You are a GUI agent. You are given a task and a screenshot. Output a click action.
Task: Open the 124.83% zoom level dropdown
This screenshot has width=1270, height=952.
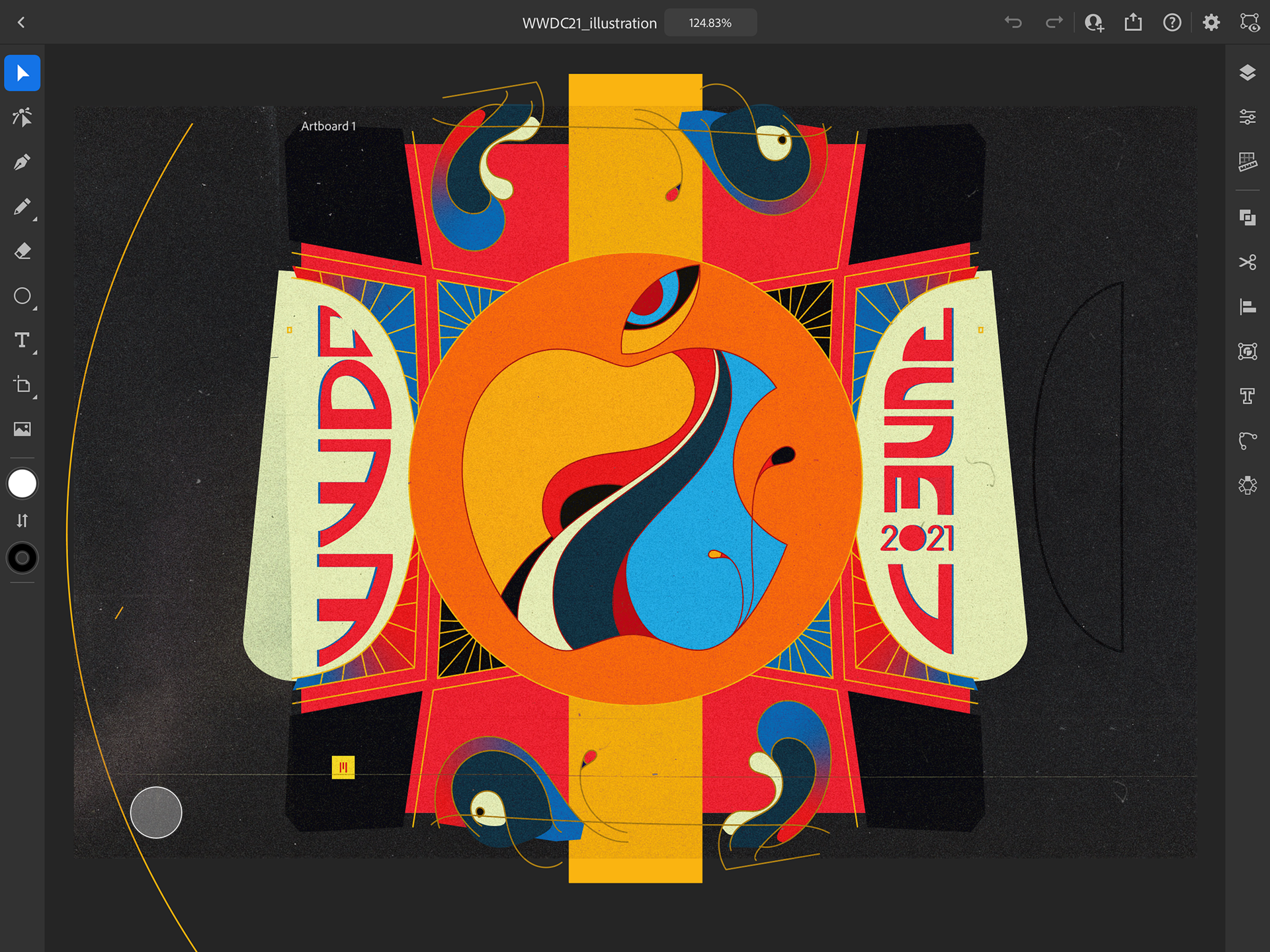710,22
